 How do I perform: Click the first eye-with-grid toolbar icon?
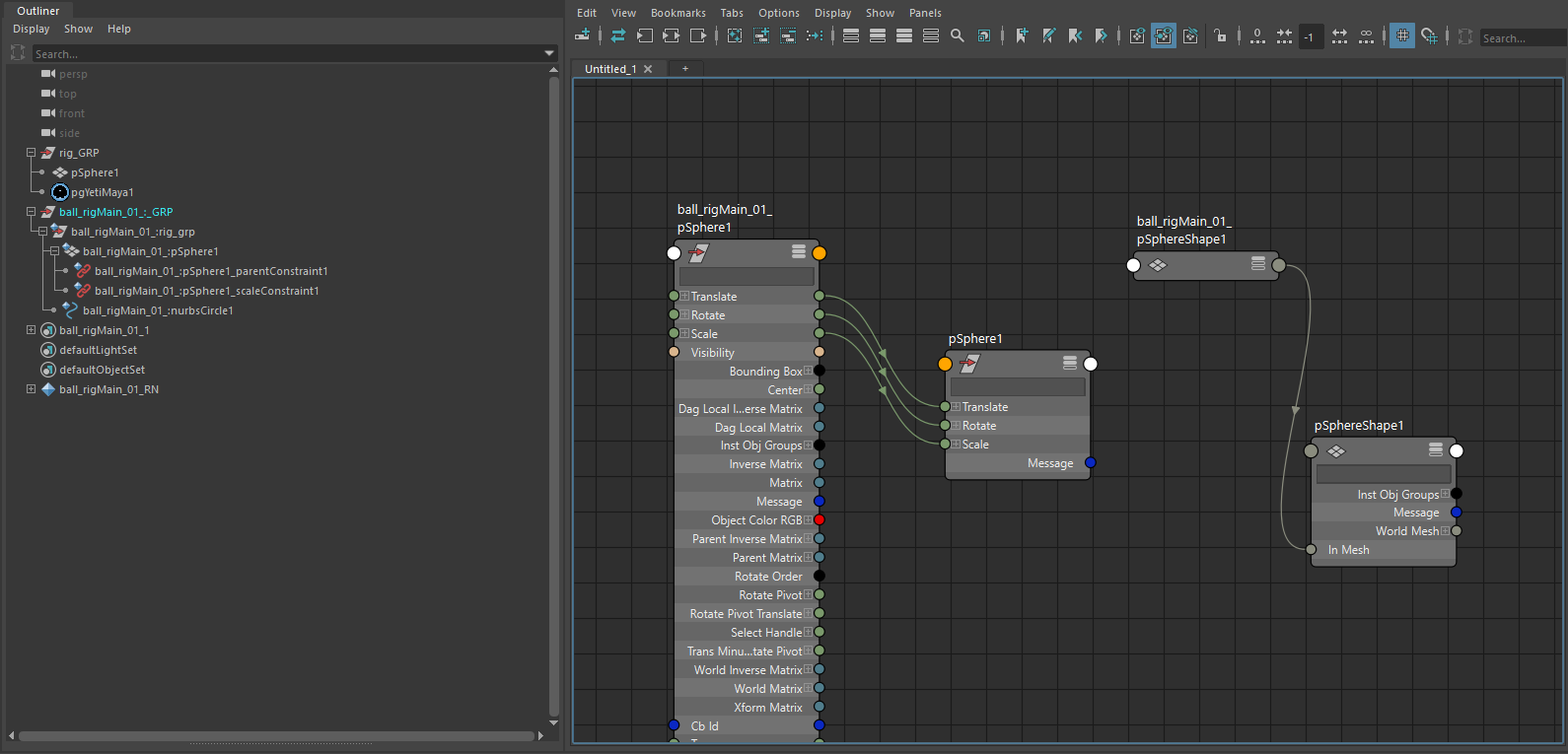[1137, 35]
